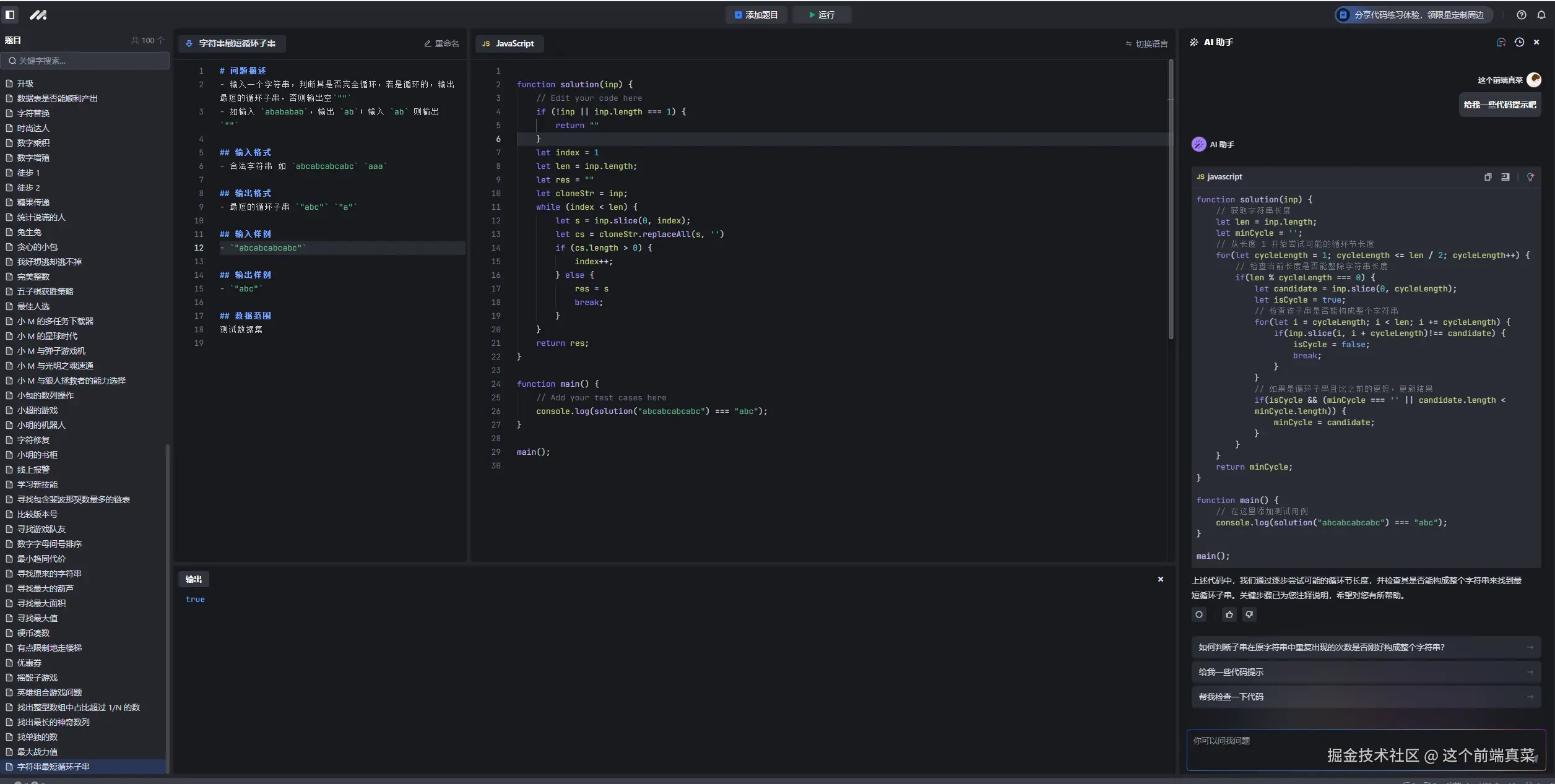The width and height of the screenshot is (1555, 784).
Task: Thumbs up the AI answer
Action: [x=1229, y=614]
